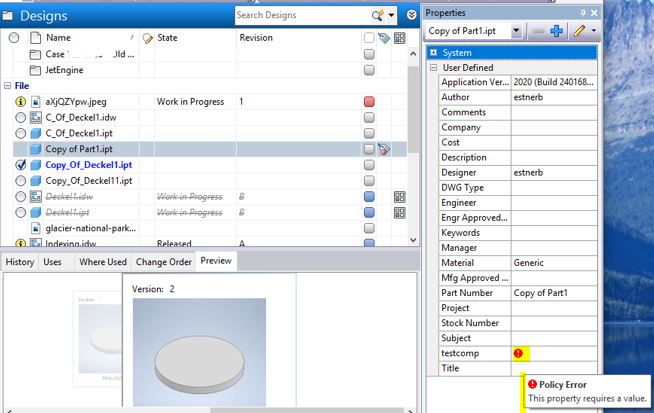
Task: Click the tag icon in the column header
Action: coord(384,38)
